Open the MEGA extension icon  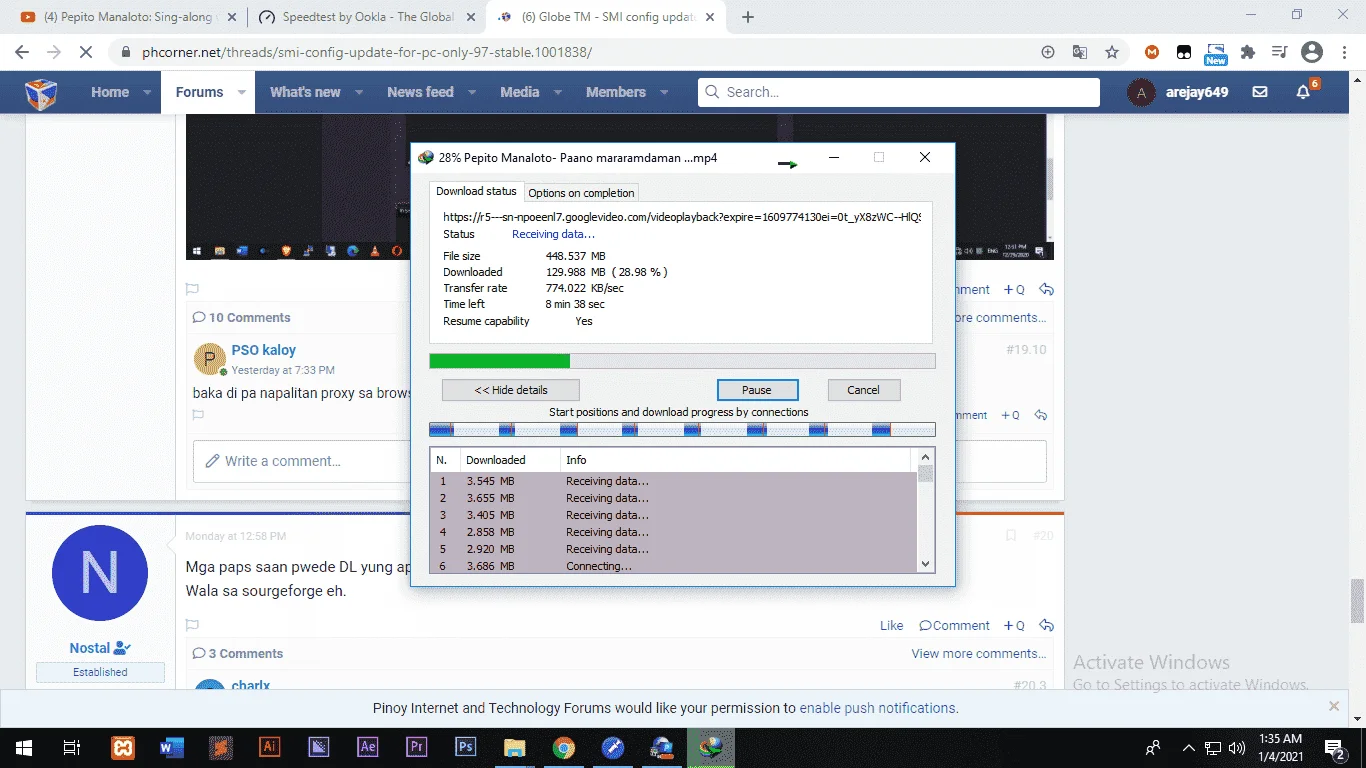click(x=1152, y=52)
